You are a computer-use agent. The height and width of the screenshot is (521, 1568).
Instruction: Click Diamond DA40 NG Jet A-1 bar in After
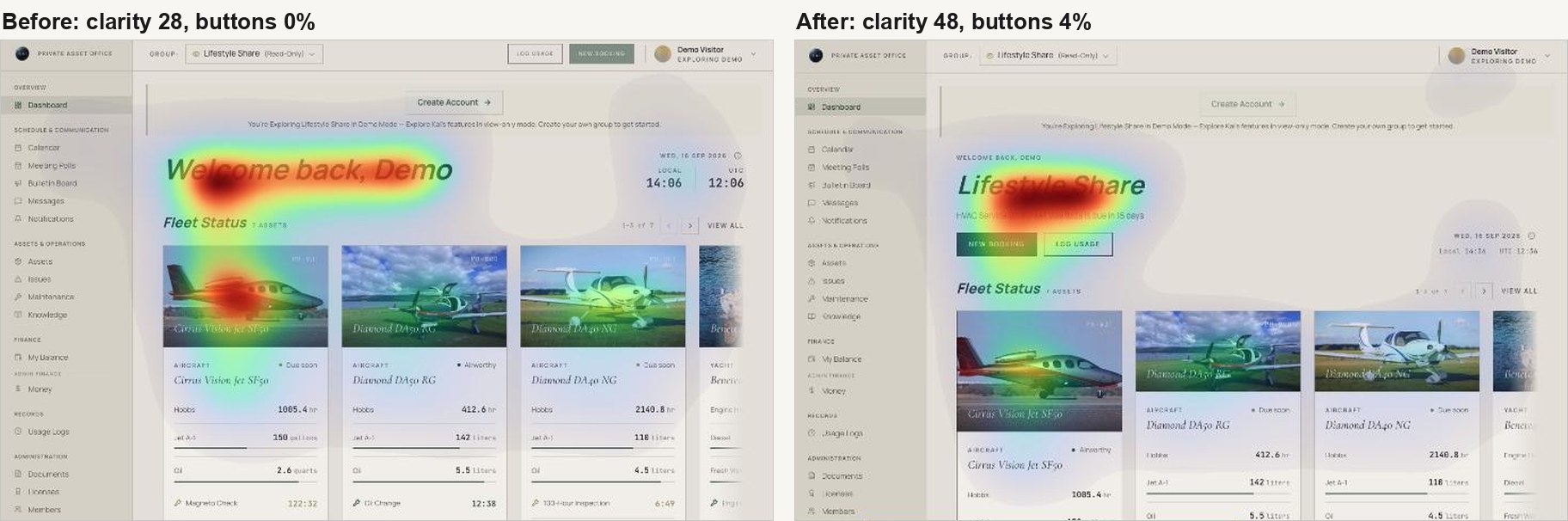[x=1397, y=493]
